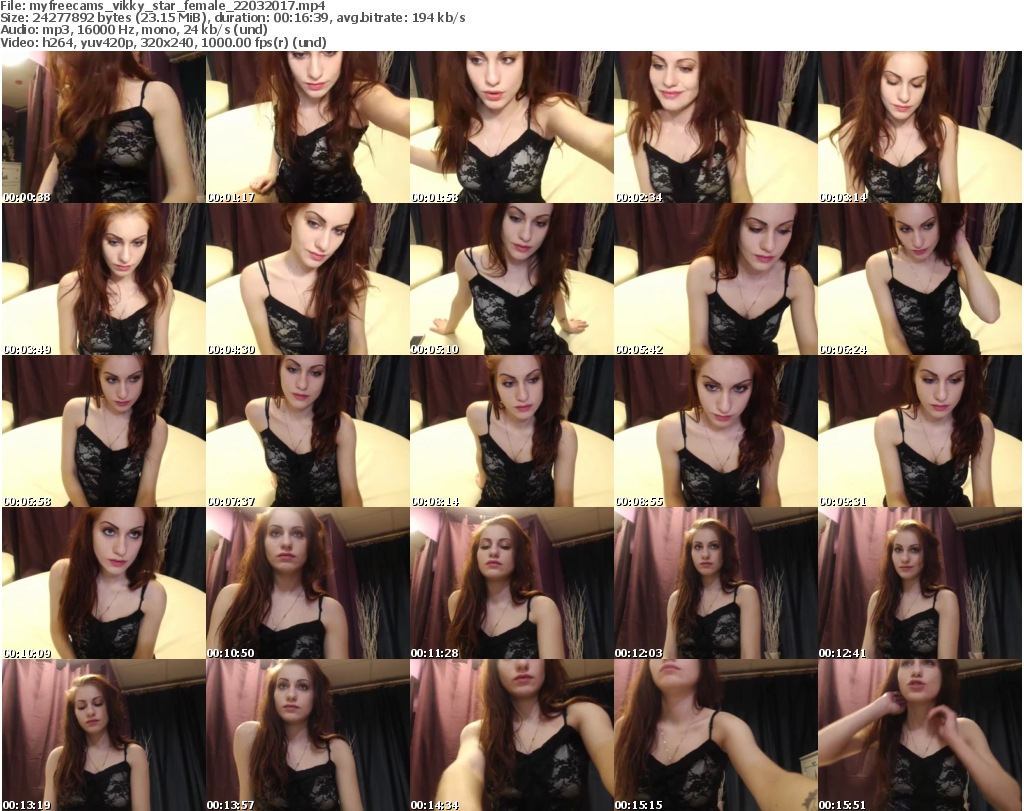This screenshot has height=811, width=1024.
Task: Click the thumbnail stamped 00:06:24
Action: (x=920, y=279)
